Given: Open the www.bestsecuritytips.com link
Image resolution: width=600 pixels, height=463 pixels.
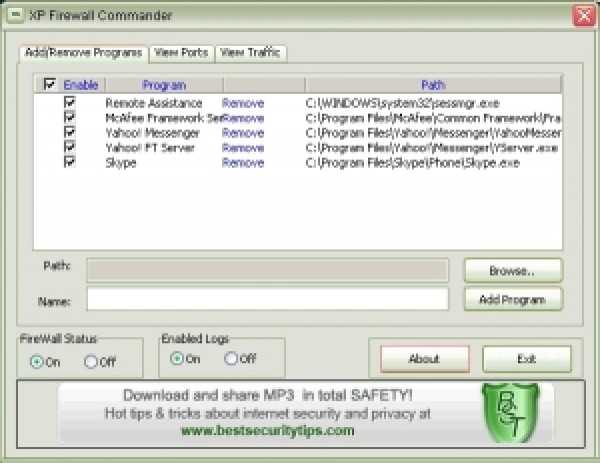Looking at the screenshot, I should [x=267, y=430].
